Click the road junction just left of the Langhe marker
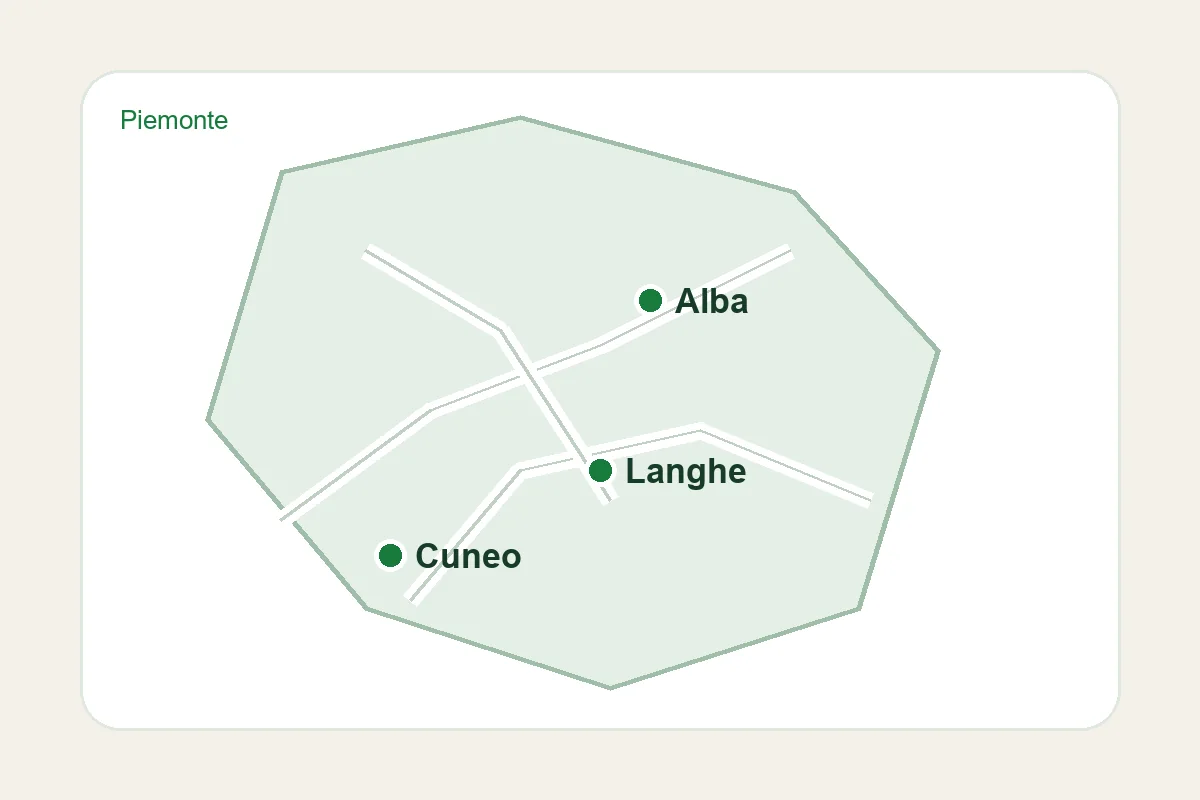1200x800 pixels. pos(584,455)
